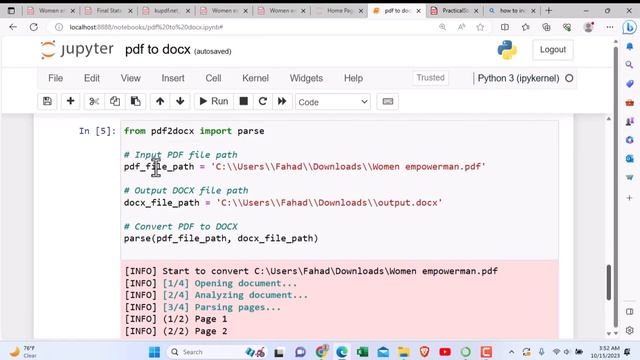Open the File menu

[56, 78]
